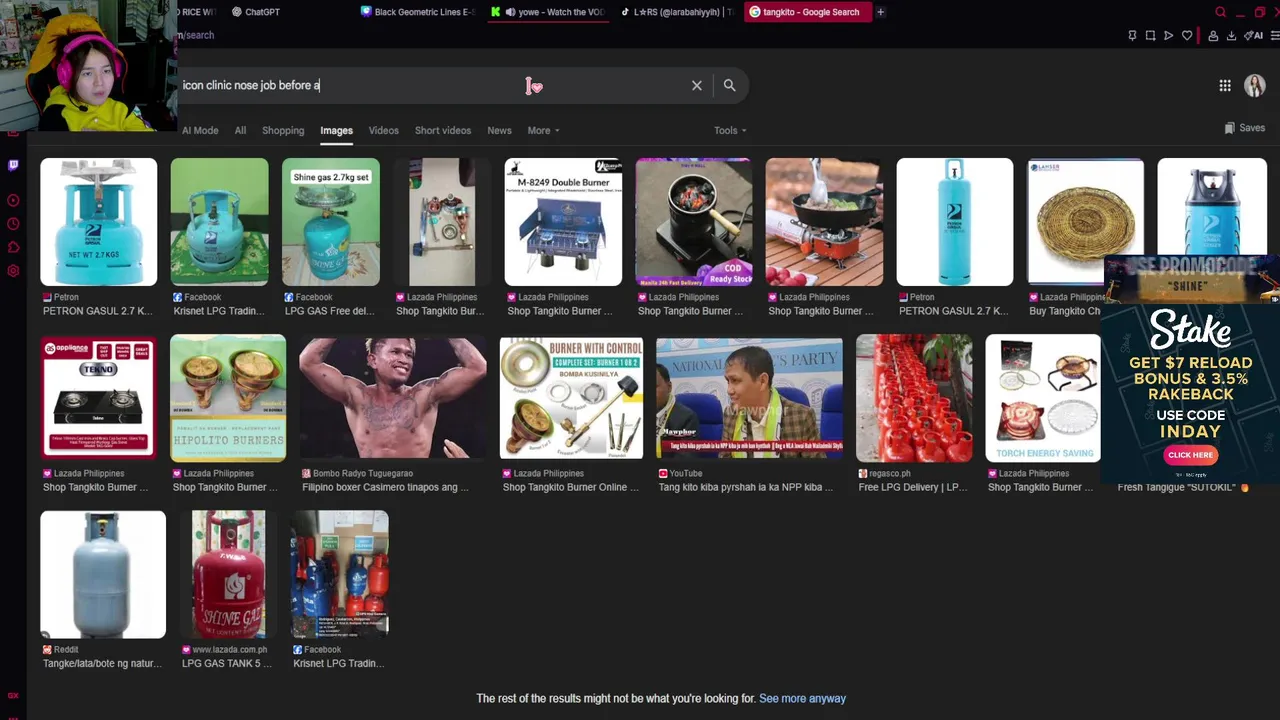Open Krisnet LPG Trading green tank thumbnail
The width and height of the screenshot is (1280, 720).
219,222
